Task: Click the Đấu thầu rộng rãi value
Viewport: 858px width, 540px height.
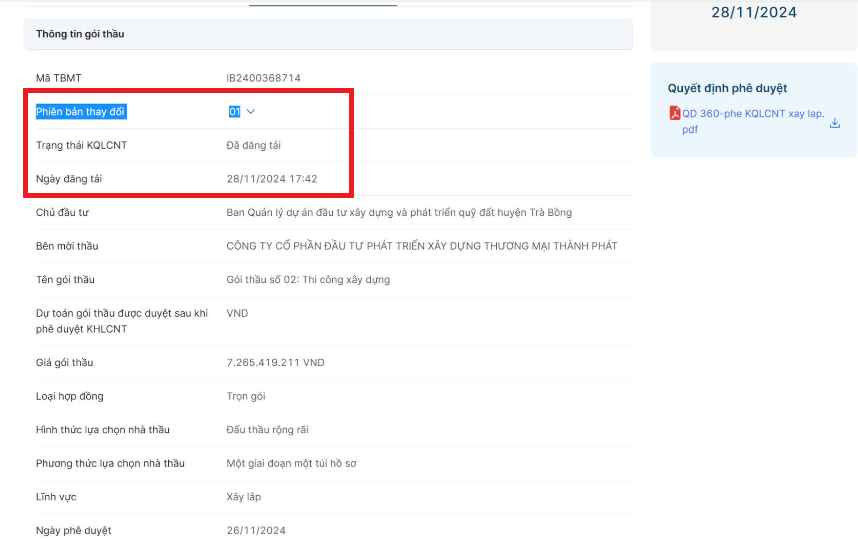Action: 267,430
